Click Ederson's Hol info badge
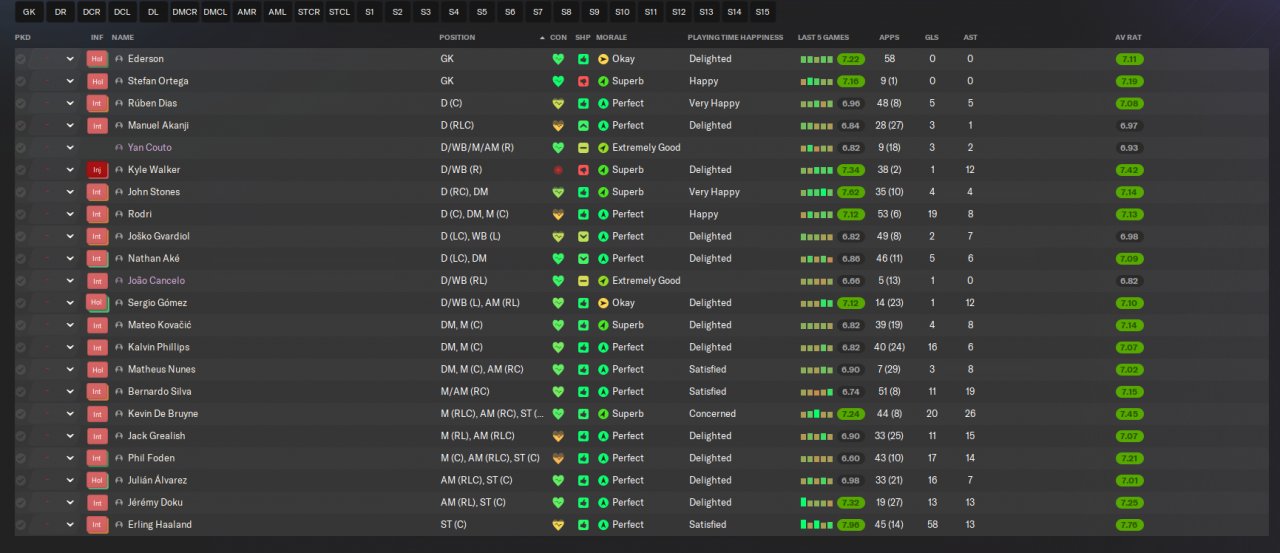This screenshot has width=1280, height=553. tap(97, 59)
